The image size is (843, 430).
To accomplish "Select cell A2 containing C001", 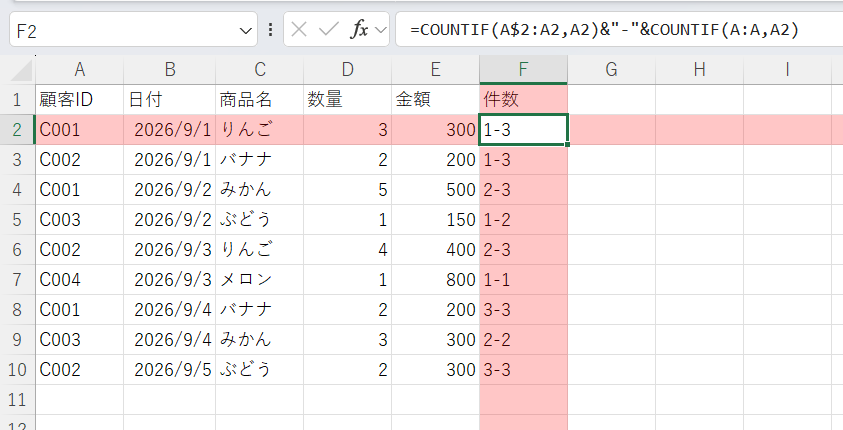I will click(80, 130).
